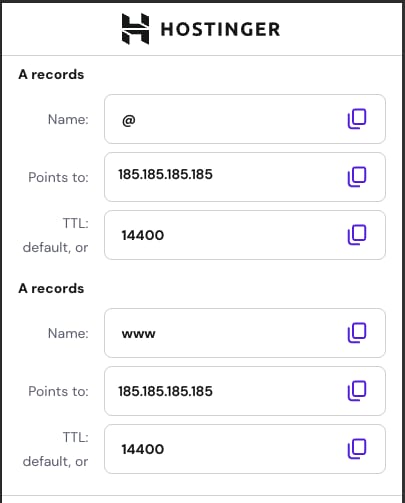Select the first 185.185.185.185 Points to field
This screenshot has width=405, height=503.
tap(245, 177)
